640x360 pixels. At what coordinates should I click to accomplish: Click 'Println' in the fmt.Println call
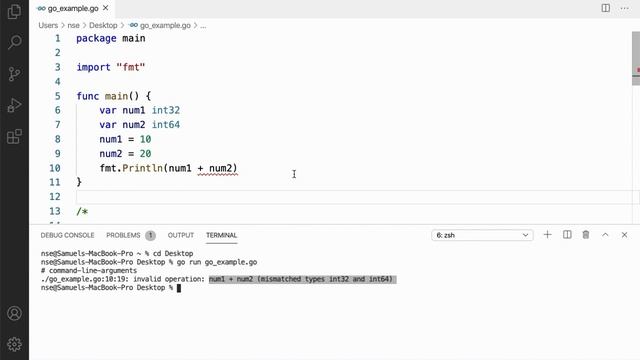142,168
